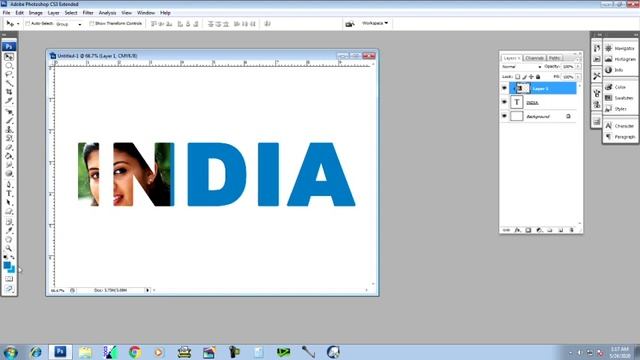Select the Path Selection tool
The width and height of the screenshot is (640, 360).
coord(9,202)
